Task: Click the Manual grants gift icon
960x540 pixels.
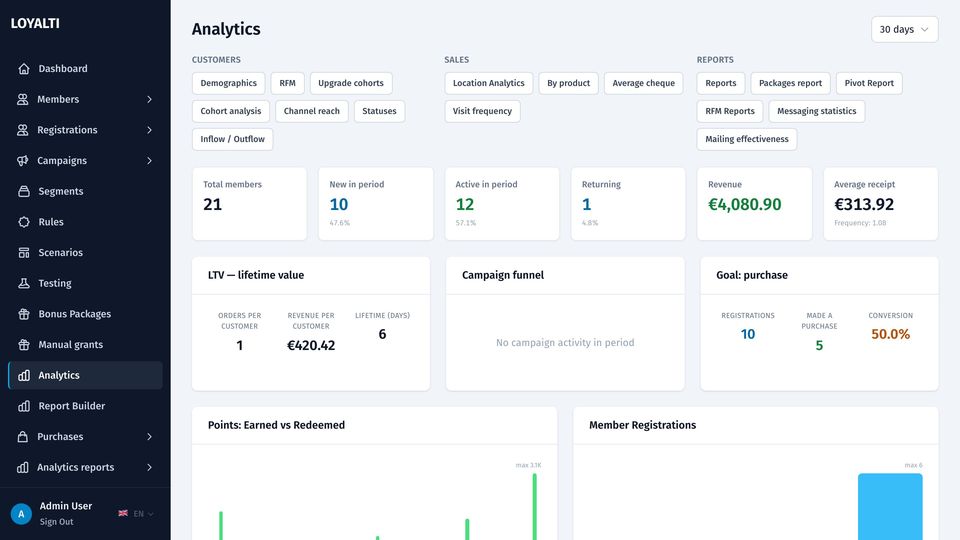Action: coord(24,344)
